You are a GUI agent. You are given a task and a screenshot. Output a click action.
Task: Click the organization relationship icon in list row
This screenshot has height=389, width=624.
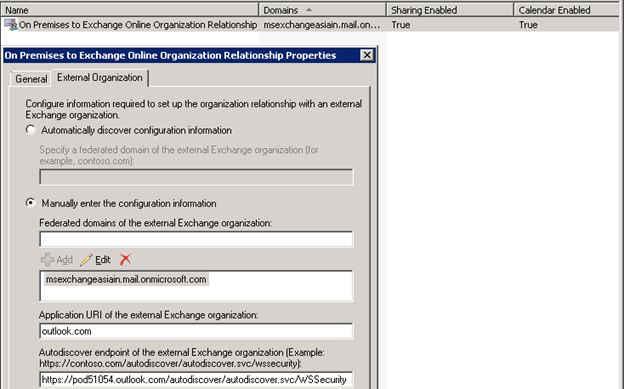pyautogui.click(x=11, y=25)
